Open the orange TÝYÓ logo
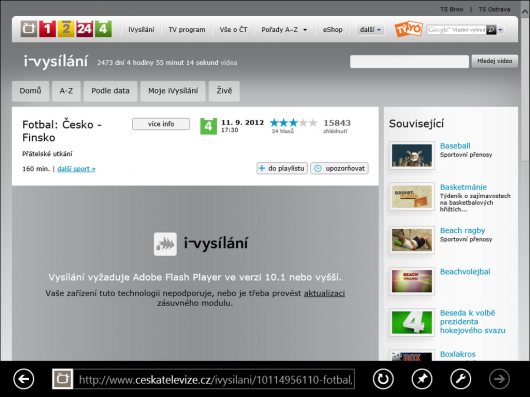 [x=409, y=29]
